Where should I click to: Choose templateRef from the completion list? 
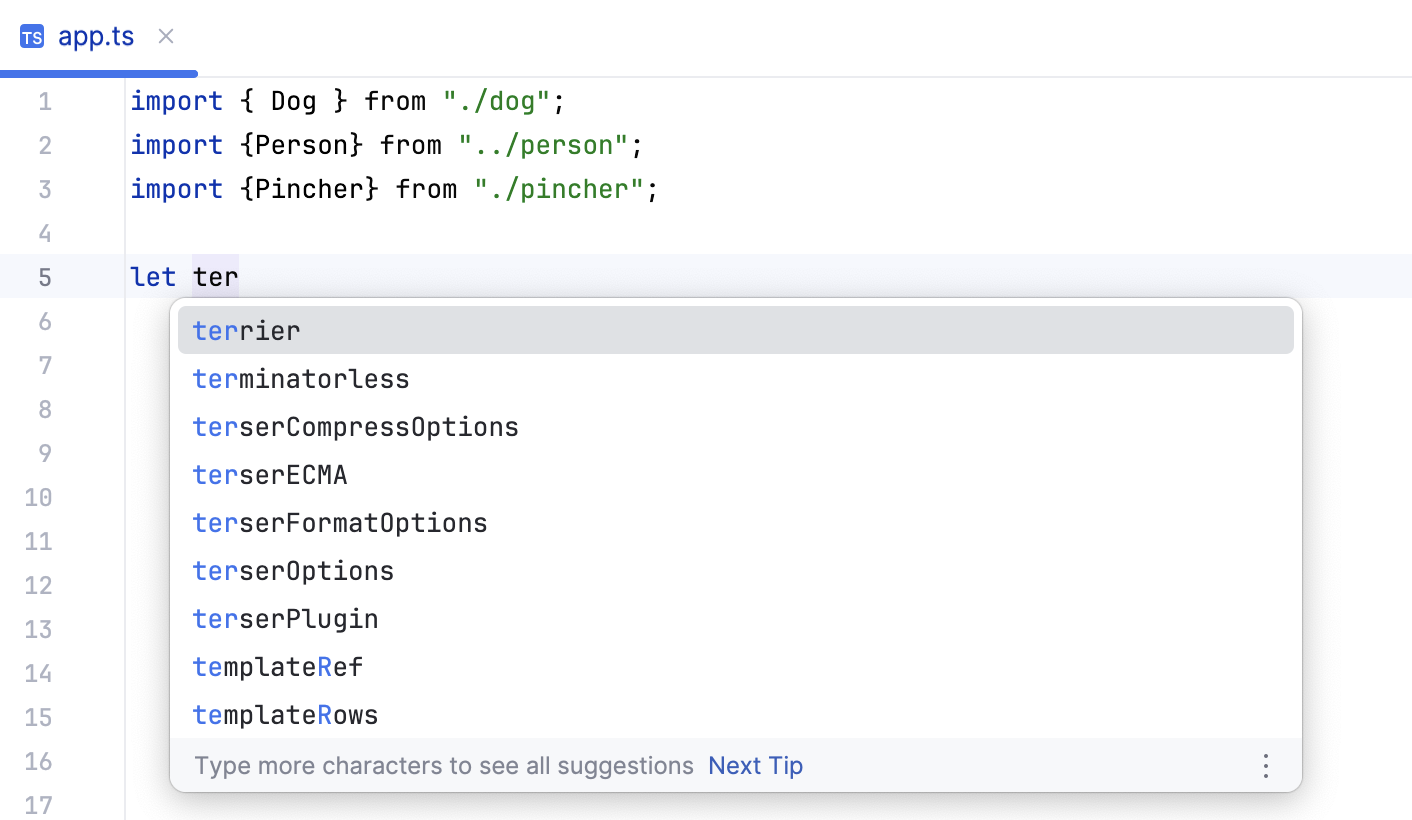(x=278, y=667)
